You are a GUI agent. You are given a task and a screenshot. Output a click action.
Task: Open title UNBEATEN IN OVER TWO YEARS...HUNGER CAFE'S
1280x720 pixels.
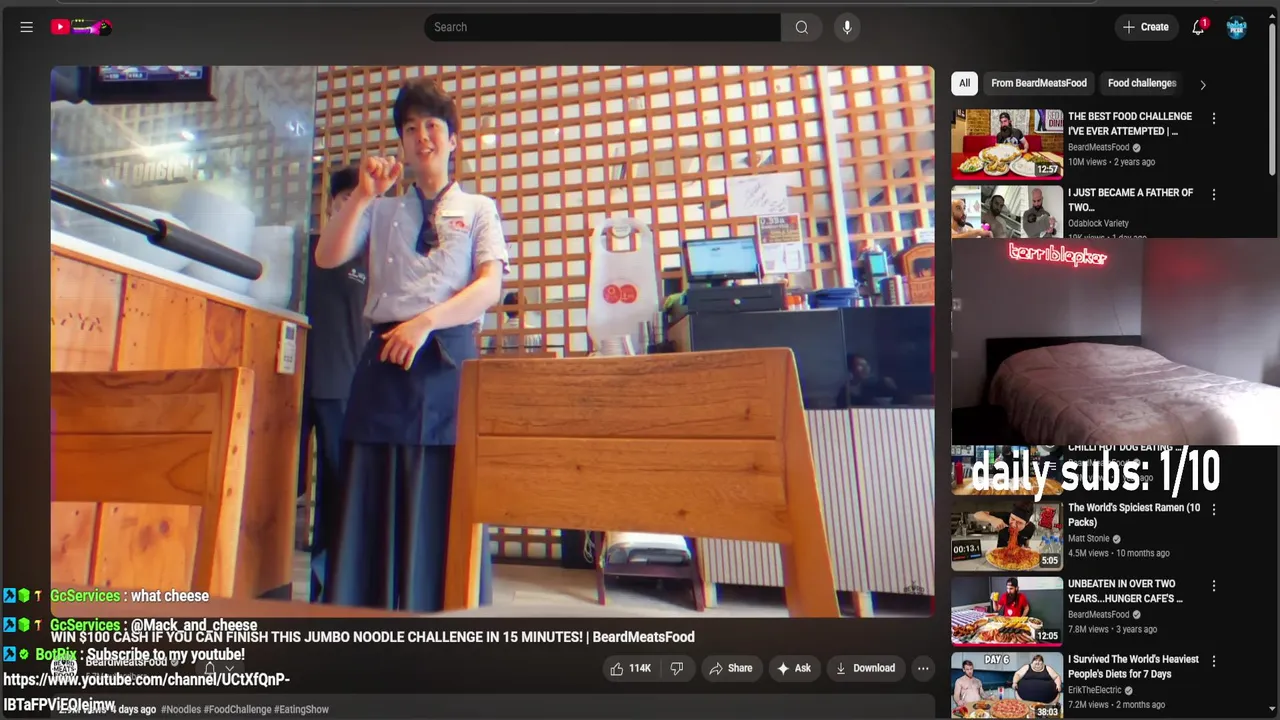[x=1125, y=591]
